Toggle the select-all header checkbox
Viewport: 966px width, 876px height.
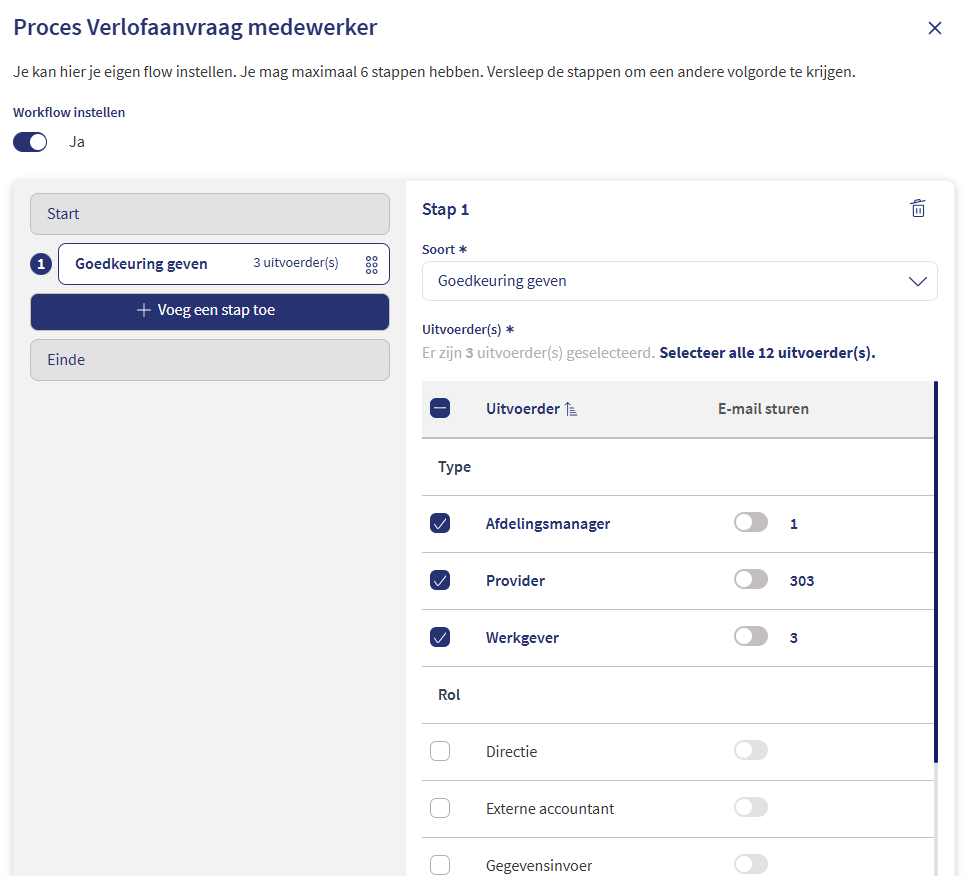pyautogui.click(x=440, y=408)
